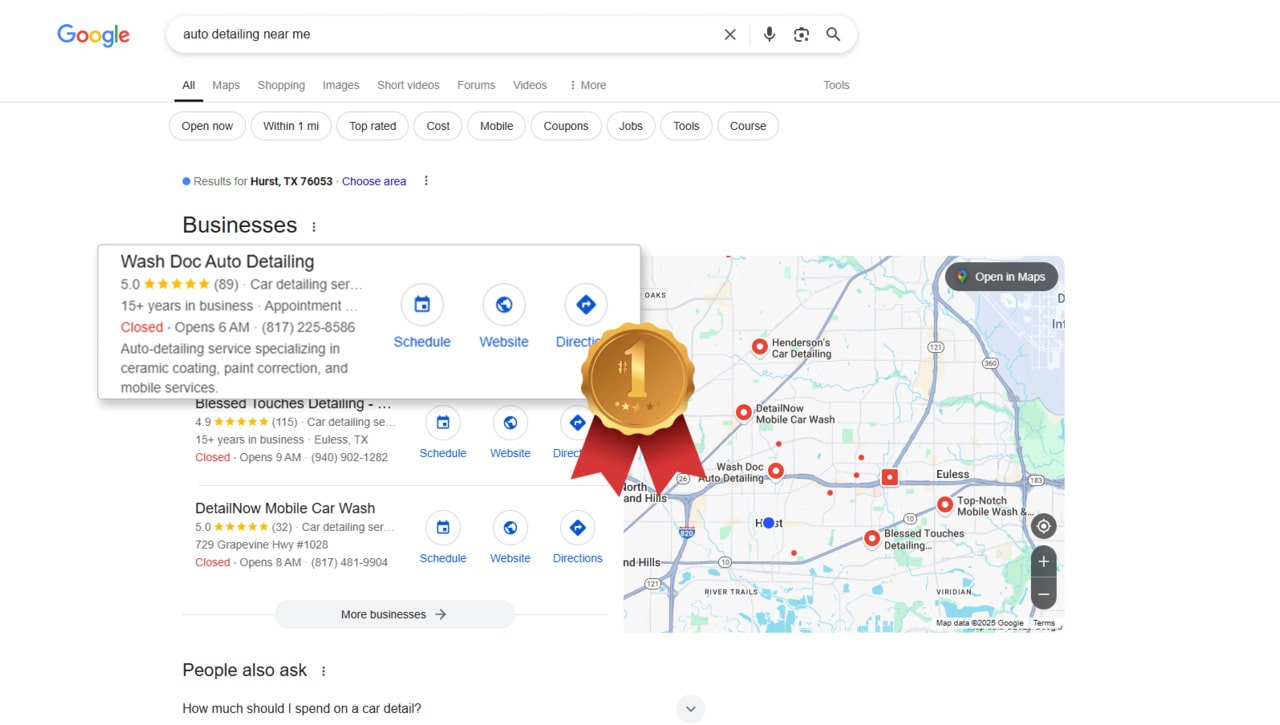Open Blessed Touches Detailing listing title

point(293,404)
